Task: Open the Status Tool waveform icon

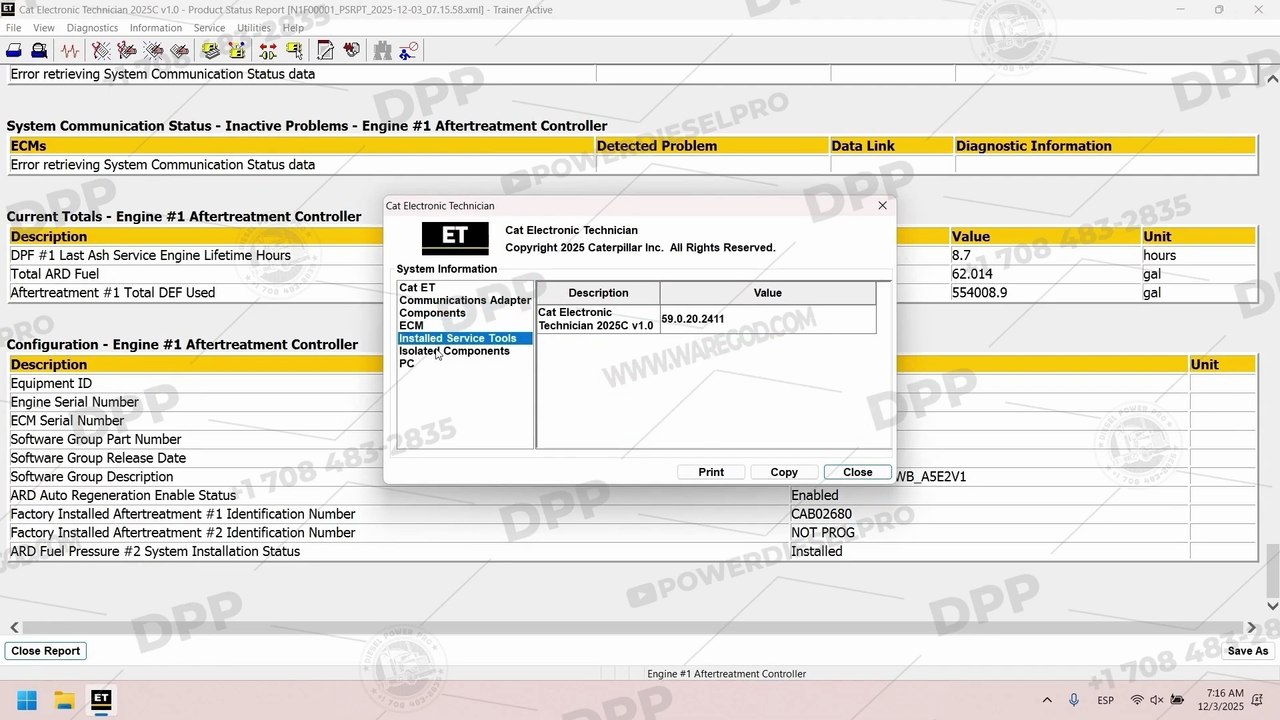Action: point(70,50)
